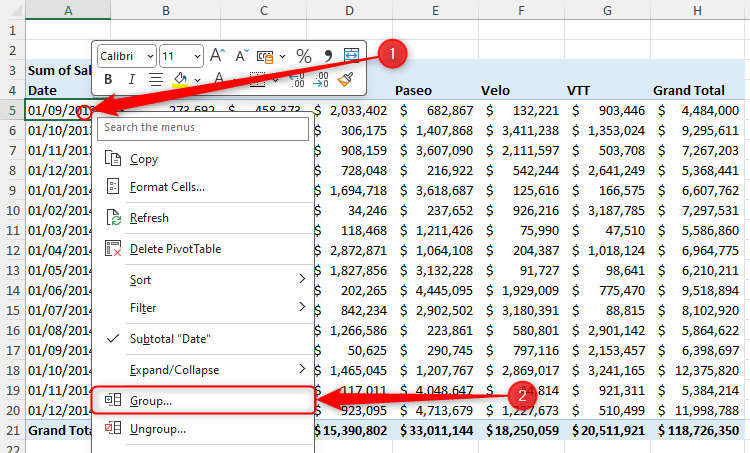The height and width of the screenshot is (453, 750).
Task: Select column A header
Action: pos(68,10)
